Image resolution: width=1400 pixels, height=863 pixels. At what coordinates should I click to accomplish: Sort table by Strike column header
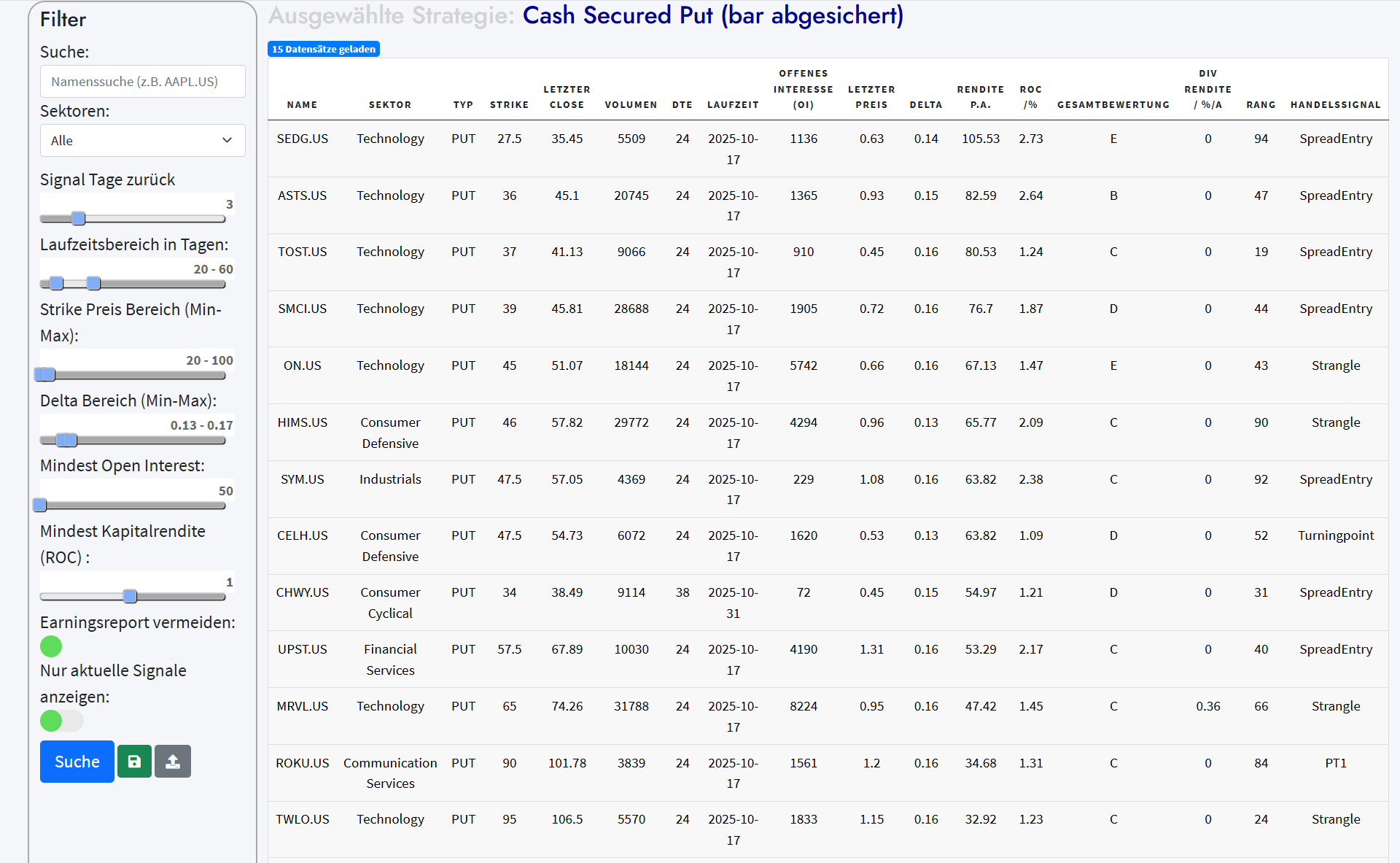pos(509,105)
